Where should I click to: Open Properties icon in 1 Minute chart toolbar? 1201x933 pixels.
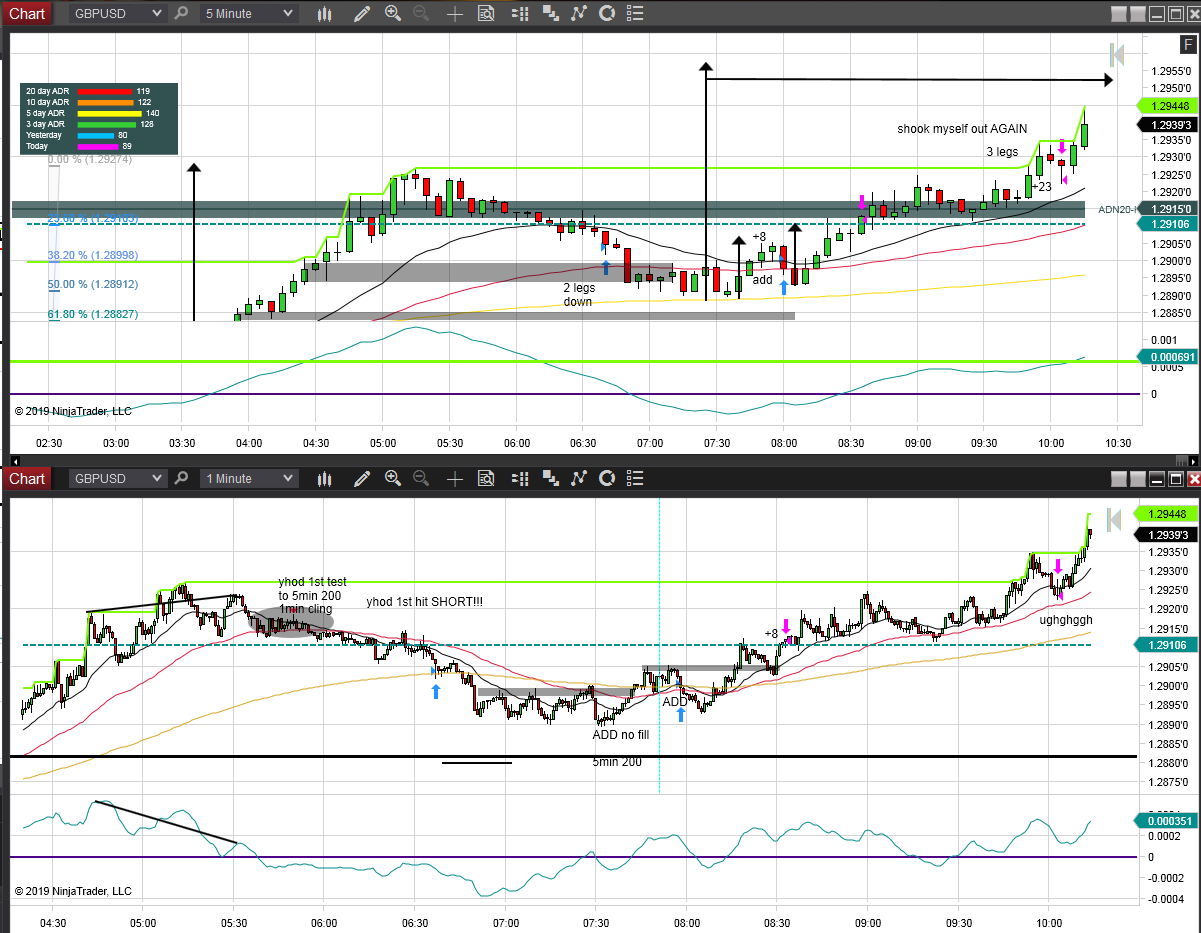[x=635, y=478]
